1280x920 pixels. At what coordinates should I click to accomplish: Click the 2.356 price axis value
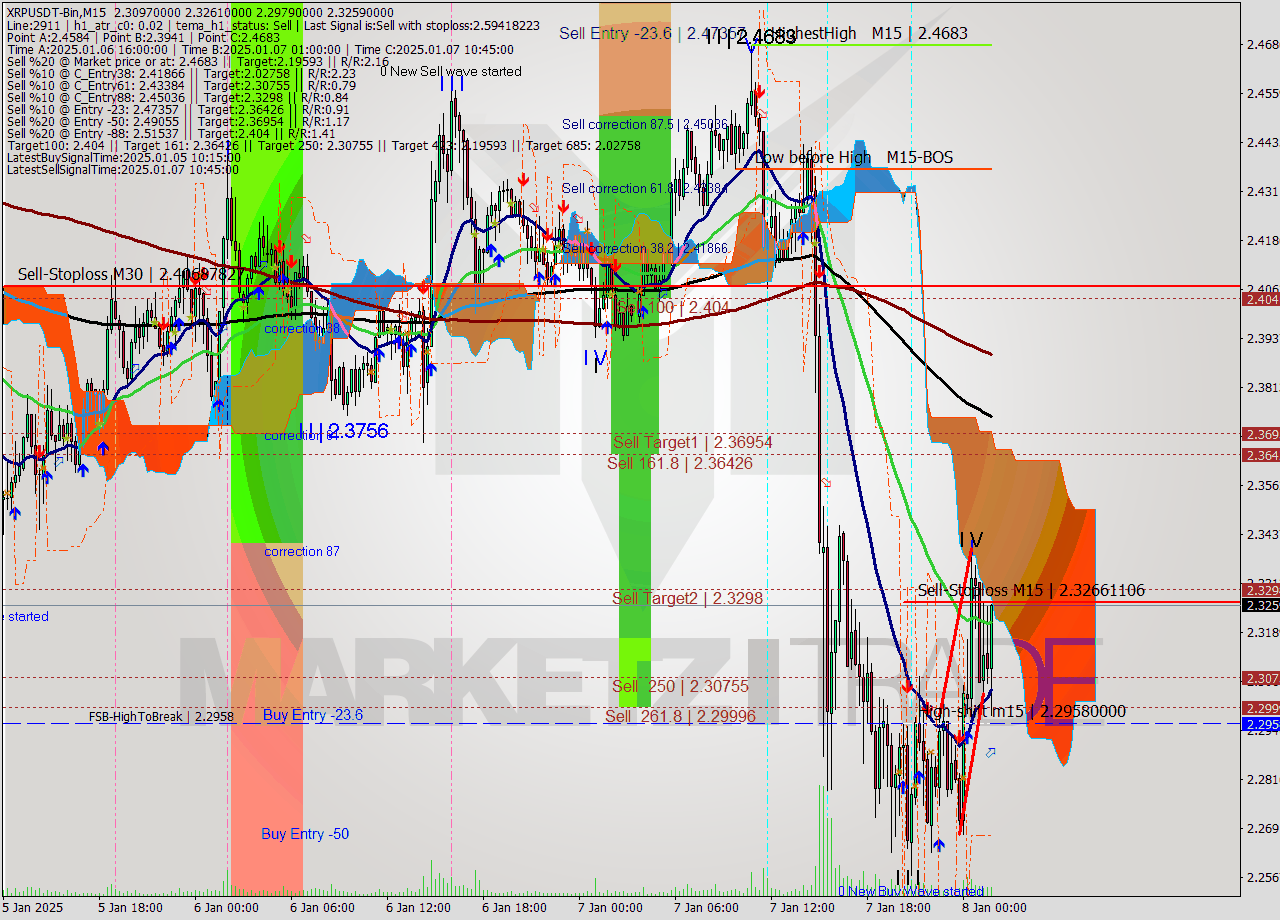click(x=1262, y=485)
